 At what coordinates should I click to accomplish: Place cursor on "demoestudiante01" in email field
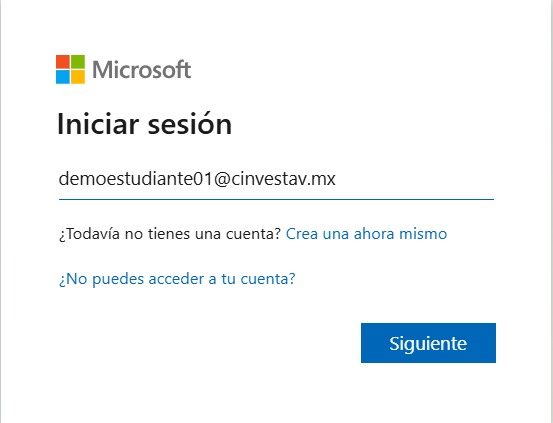[136, 179]
